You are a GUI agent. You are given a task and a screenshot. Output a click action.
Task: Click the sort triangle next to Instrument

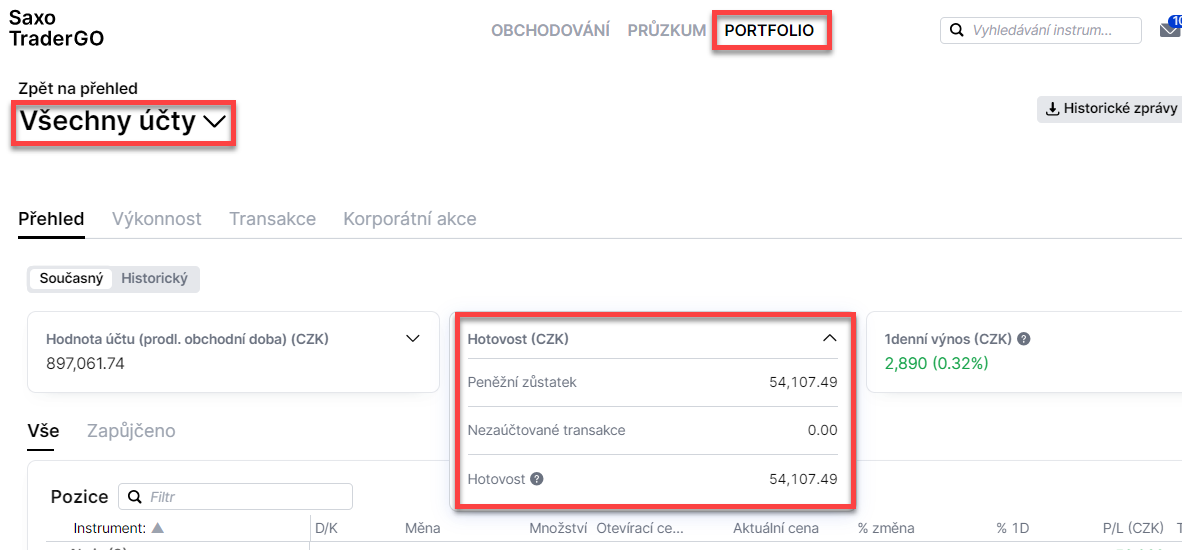click(x=158, y=528)
